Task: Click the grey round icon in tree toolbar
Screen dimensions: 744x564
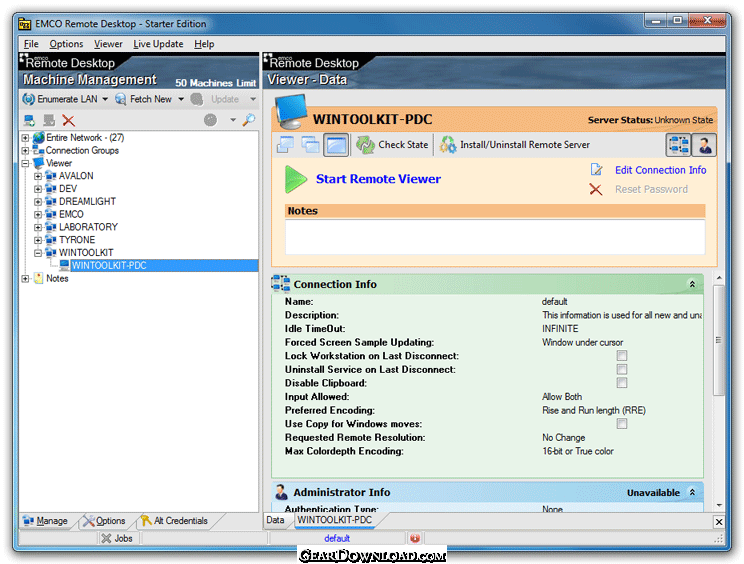Action: click(210, 120)
